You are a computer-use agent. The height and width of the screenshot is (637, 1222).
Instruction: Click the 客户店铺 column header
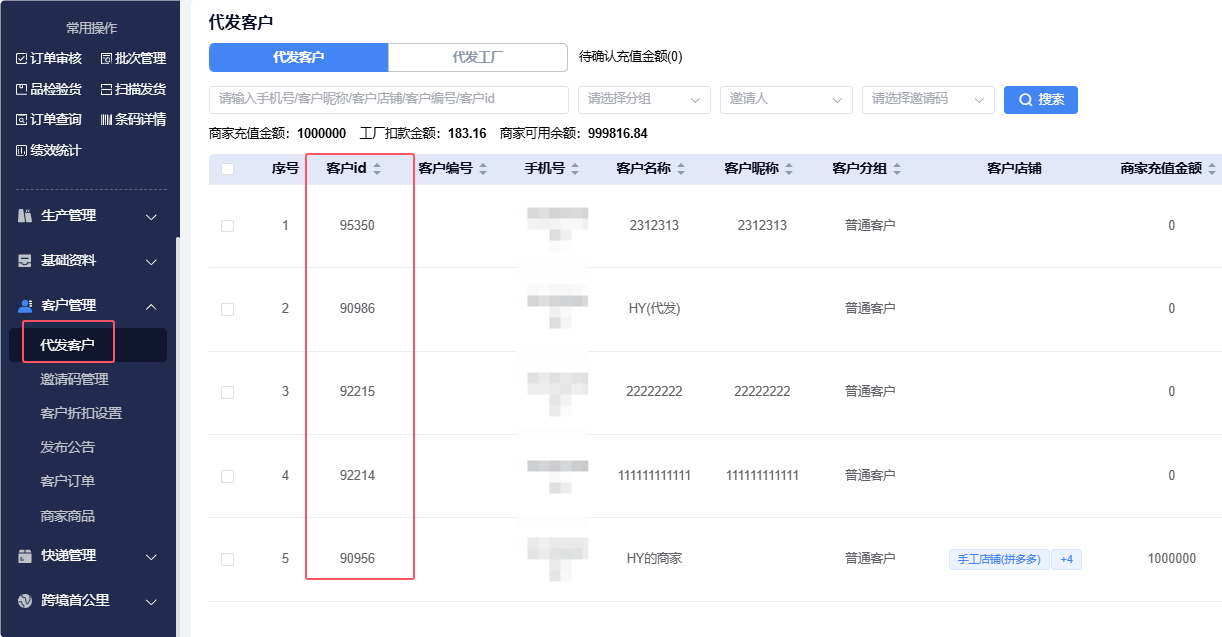point(1014,169)
